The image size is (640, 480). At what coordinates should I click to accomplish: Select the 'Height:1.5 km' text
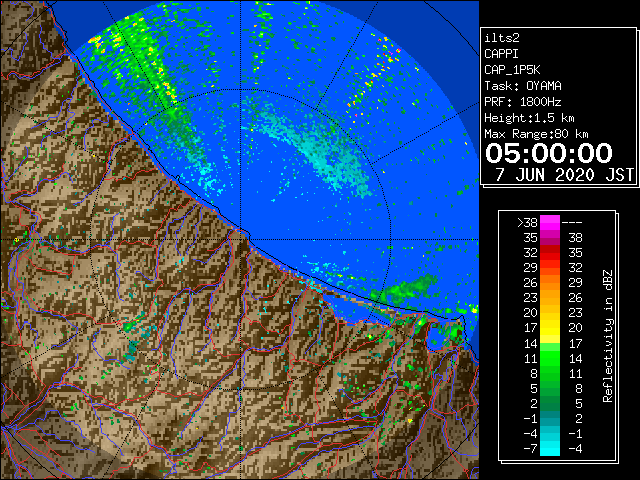pyautogui.click(x=529, y=118)
